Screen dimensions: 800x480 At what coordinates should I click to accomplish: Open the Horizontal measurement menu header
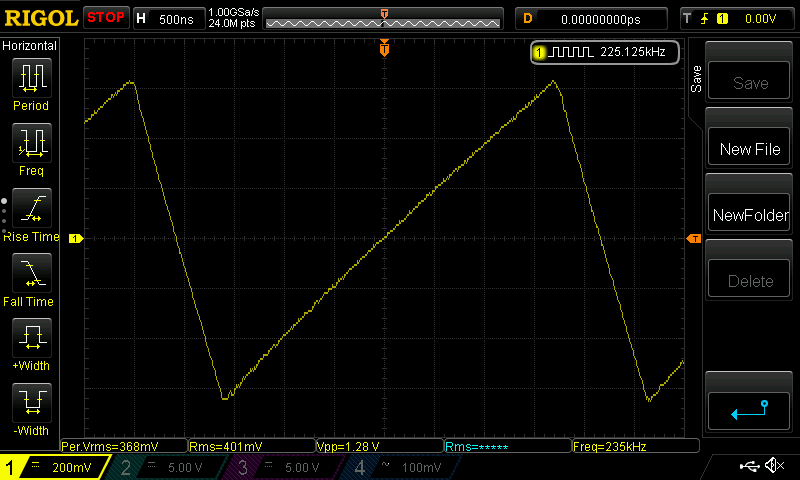(x=30, y=46)
